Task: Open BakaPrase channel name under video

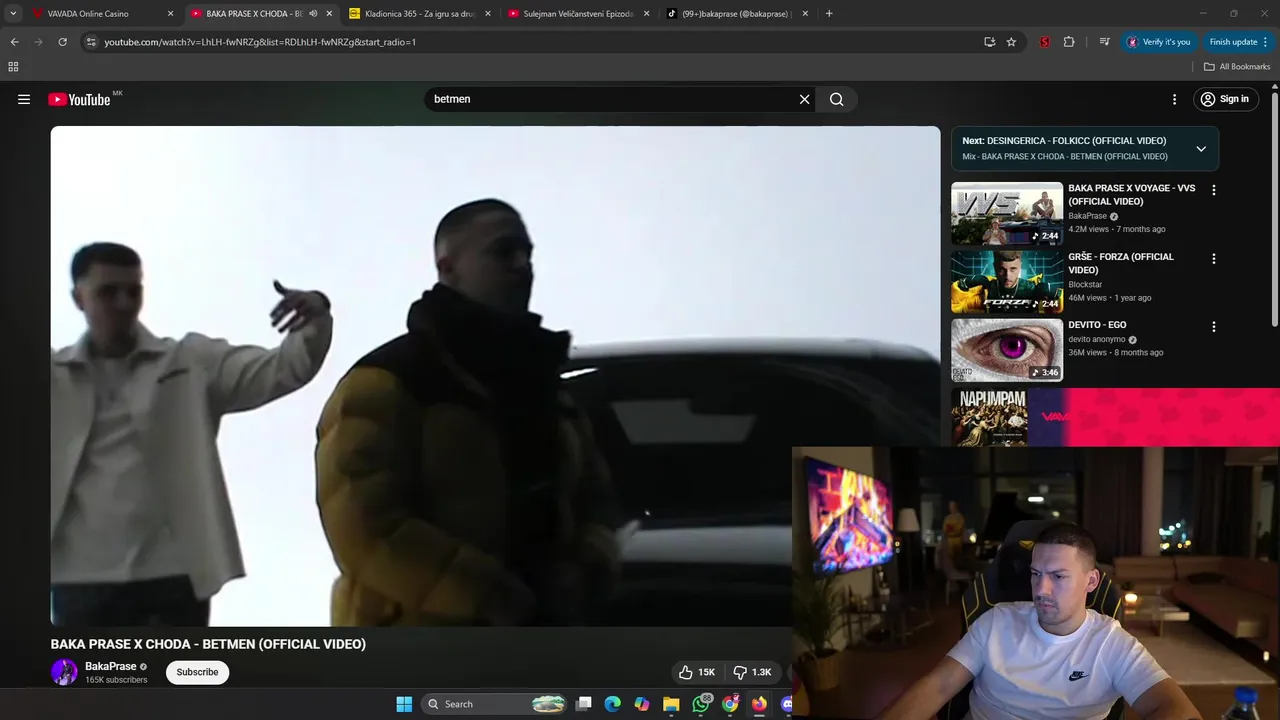Action: coord(111,666)
